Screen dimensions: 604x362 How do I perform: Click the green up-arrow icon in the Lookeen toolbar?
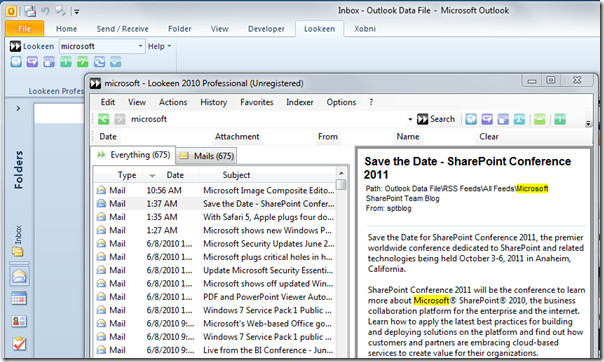(540, 119)
